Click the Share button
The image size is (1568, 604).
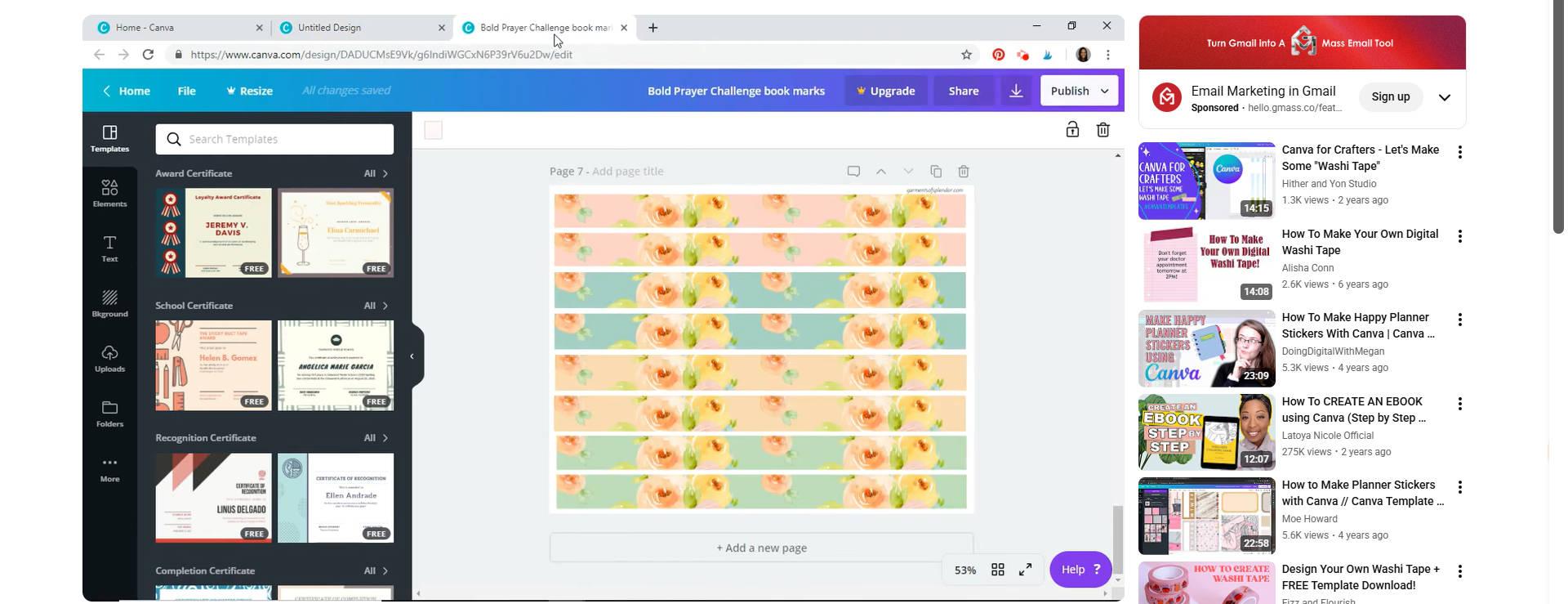click(964, 91)
